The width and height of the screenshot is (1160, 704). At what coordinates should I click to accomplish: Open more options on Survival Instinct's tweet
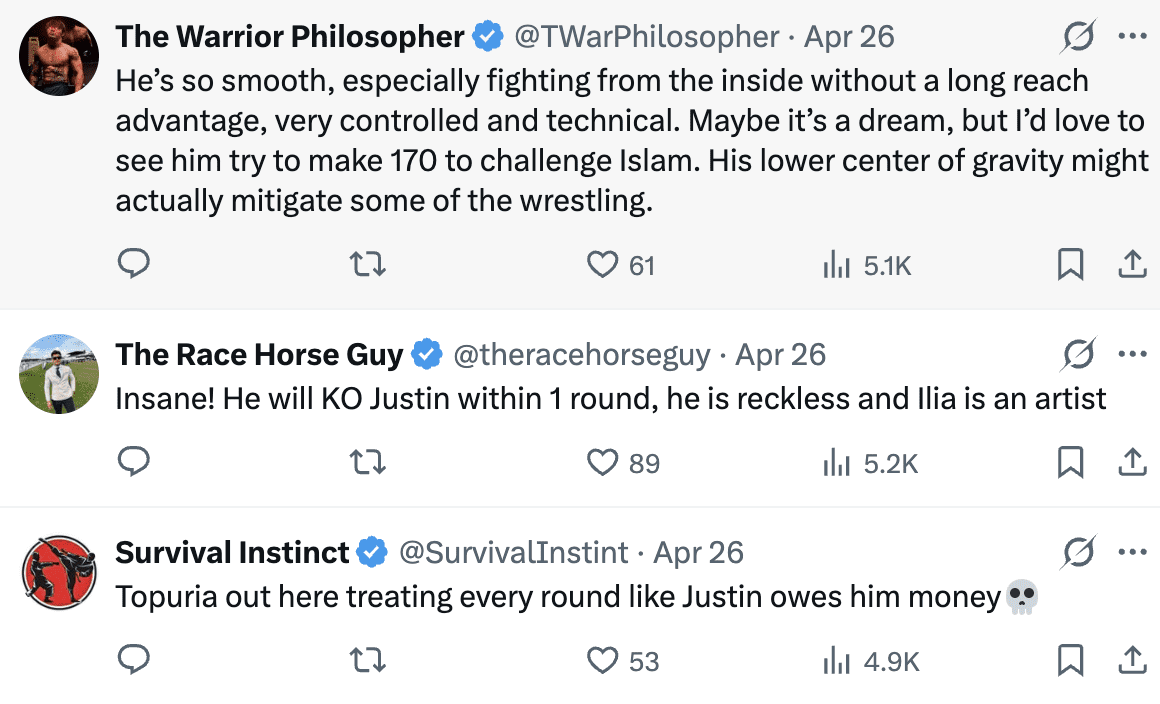point(1132,552)
